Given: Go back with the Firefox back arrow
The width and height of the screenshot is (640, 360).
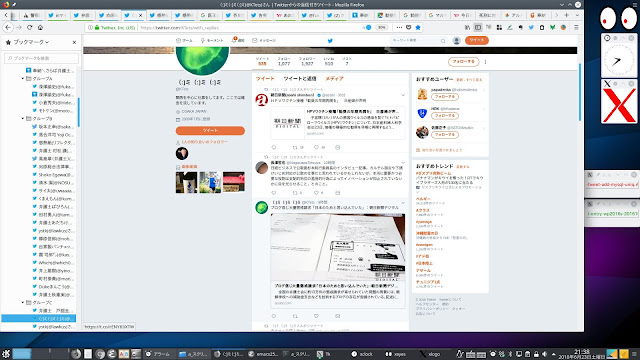Looking at the screenshot, I should point(8,27).
